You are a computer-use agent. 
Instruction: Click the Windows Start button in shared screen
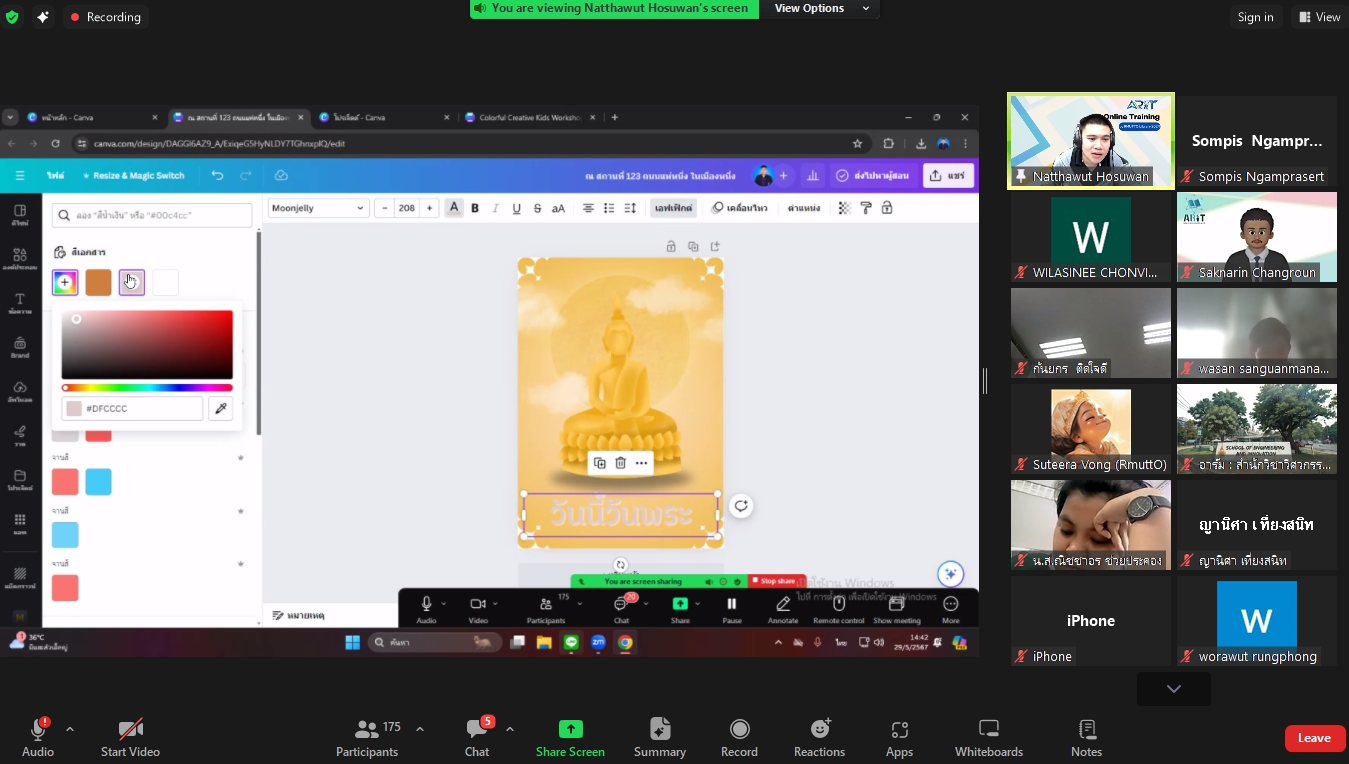(352, 642)
